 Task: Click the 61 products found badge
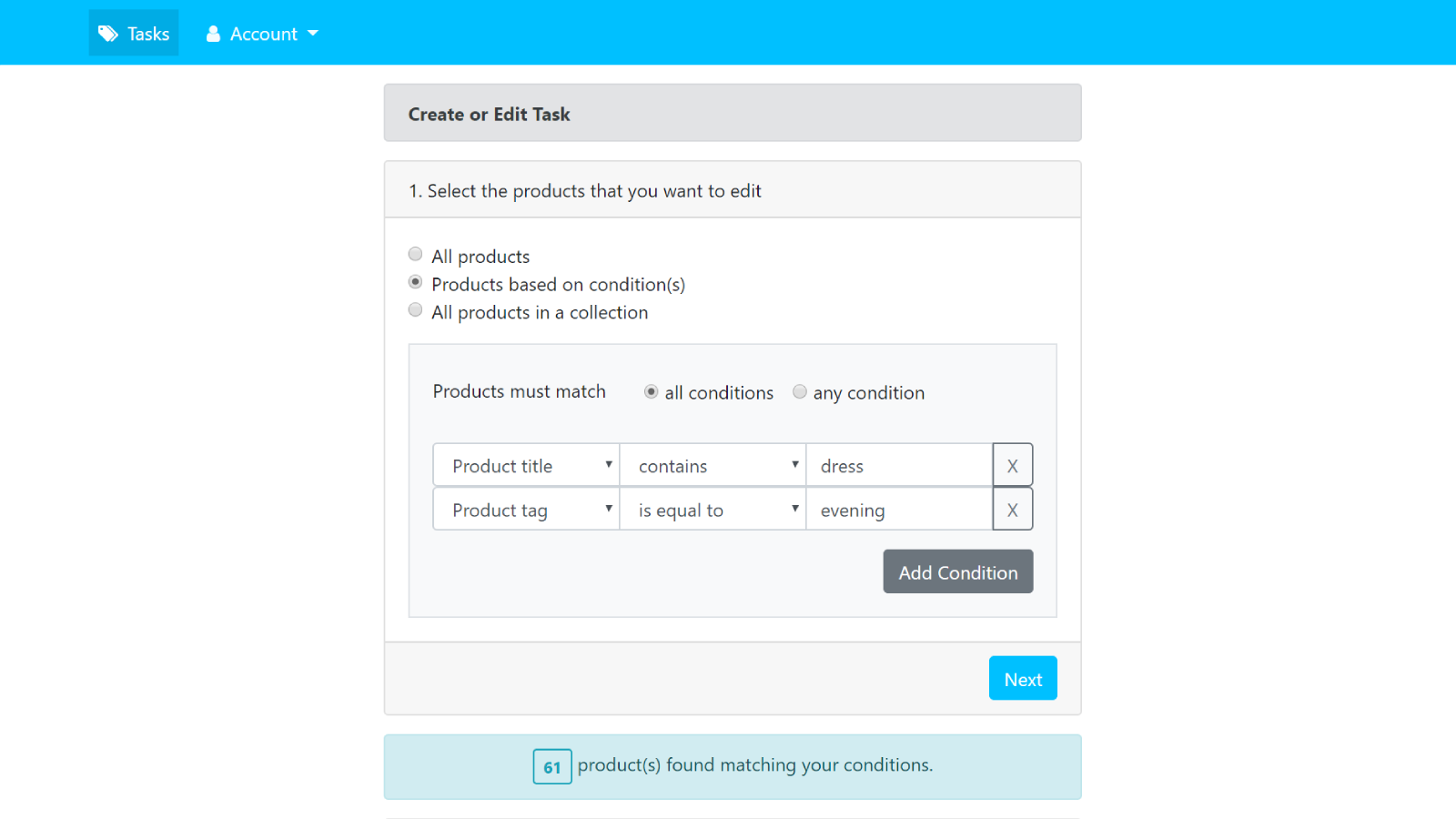pos(551,766)
